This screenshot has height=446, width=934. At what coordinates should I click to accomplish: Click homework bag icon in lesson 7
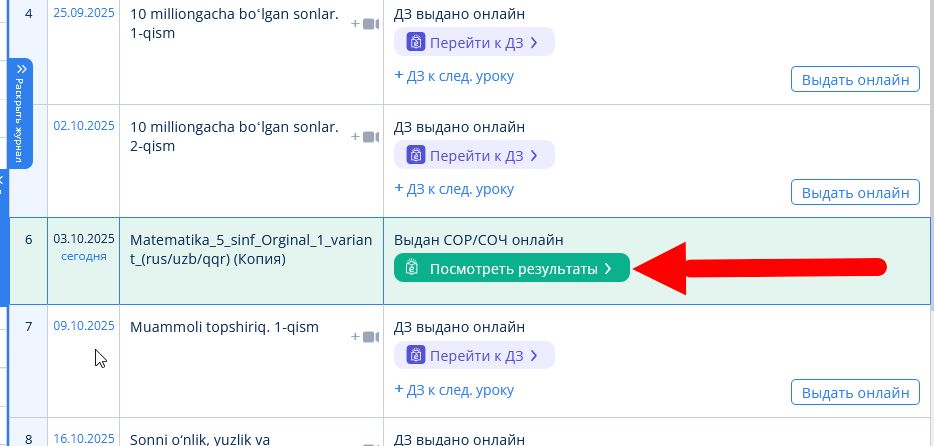(414, 355)
